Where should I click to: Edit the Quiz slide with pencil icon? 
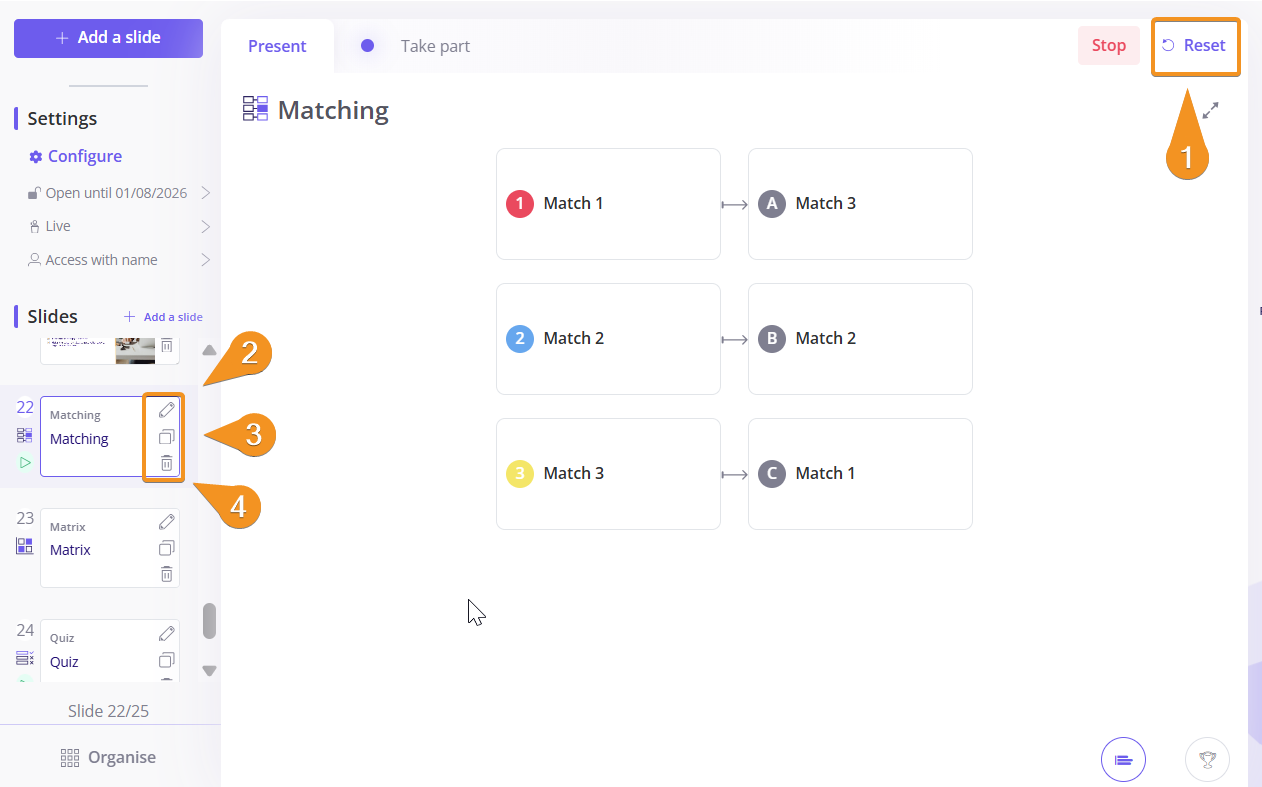coord(167,634)
